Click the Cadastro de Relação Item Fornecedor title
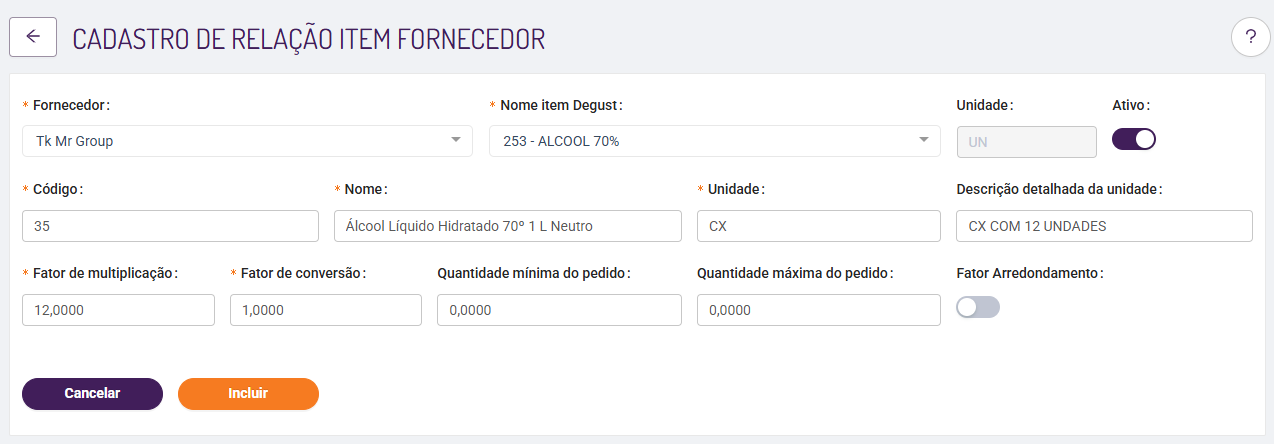Viewport: 1274px width, 444px height. (x=309, y=39)
